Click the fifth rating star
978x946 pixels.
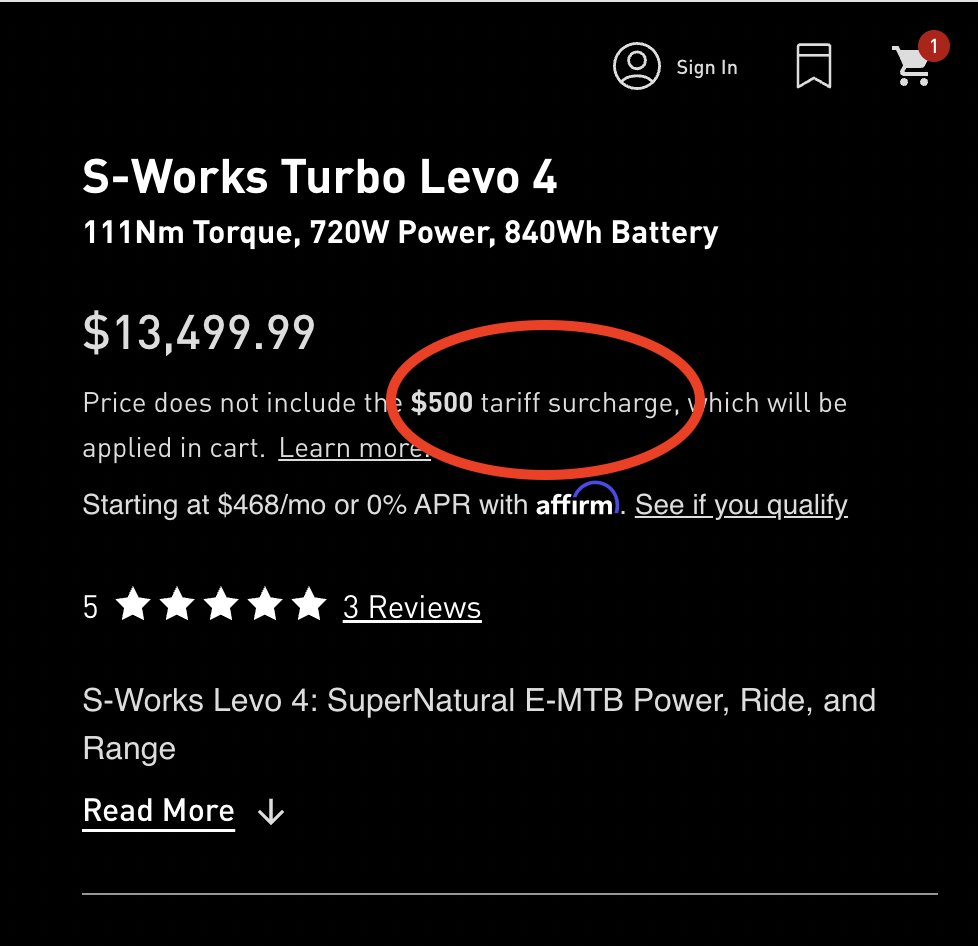tap(309, 604)
